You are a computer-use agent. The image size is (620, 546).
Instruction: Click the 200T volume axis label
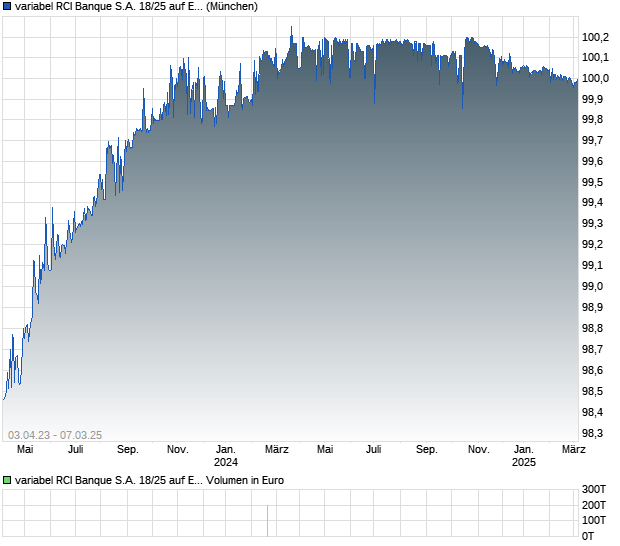[595, 505]
